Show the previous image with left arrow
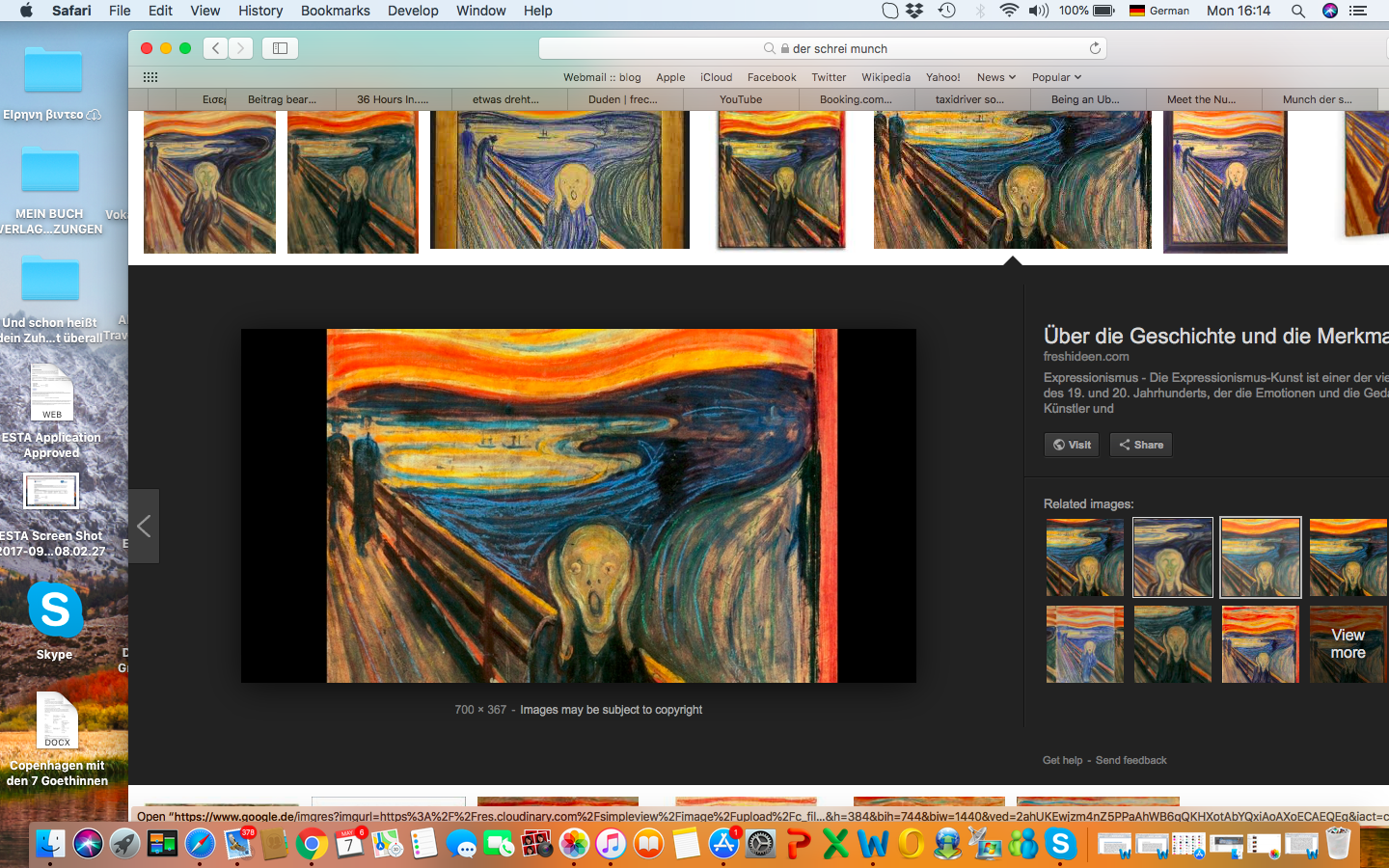Screen dimensions: 1389x868 144,526
